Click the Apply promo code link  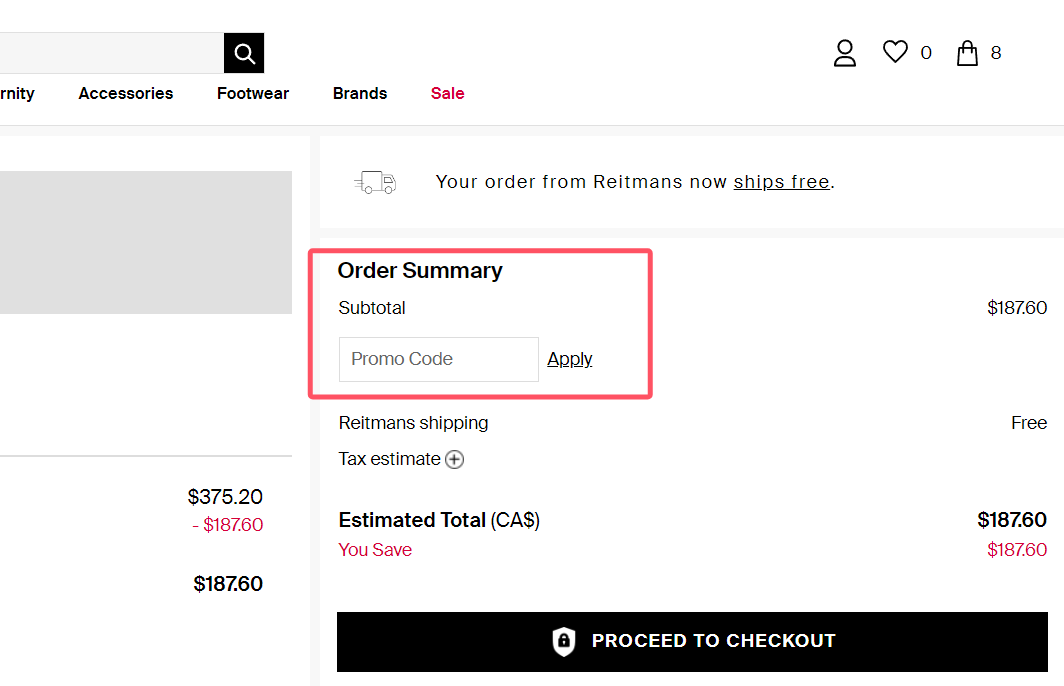pos(570,359)
